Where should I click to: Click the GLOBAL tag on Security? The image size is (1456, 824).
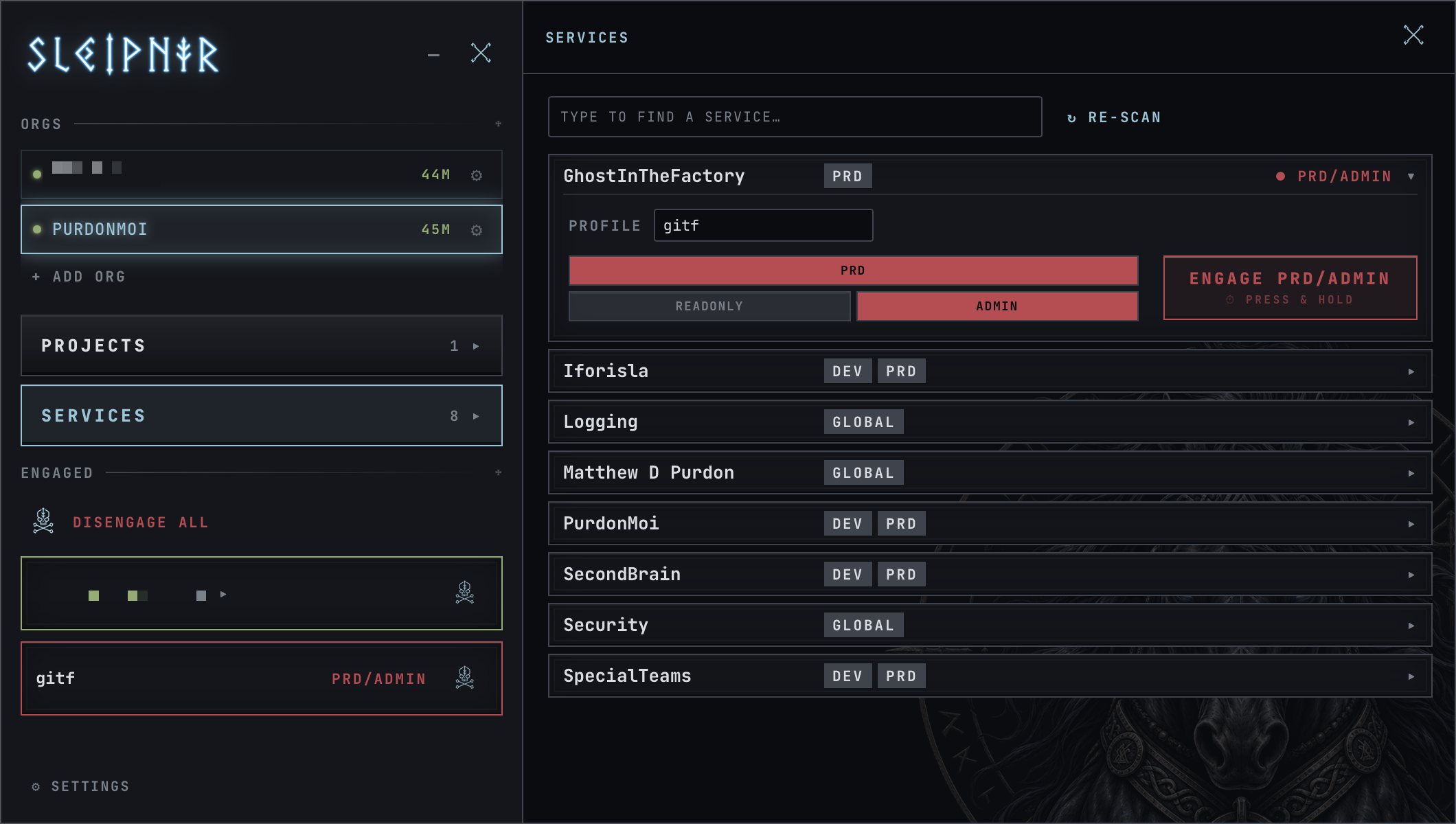click(x=863, y=625)
